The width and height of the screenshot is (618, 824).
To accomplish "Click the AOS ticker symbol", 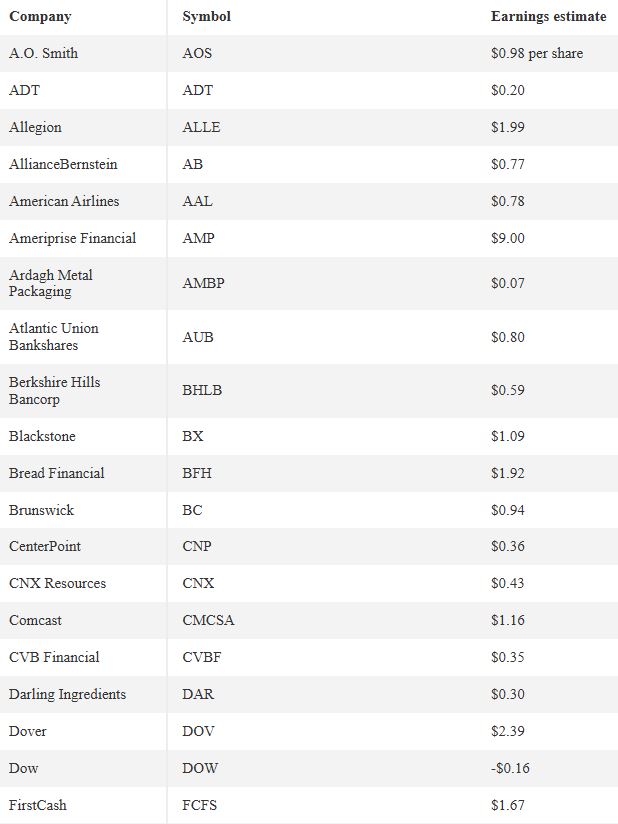I will point(197,53).
